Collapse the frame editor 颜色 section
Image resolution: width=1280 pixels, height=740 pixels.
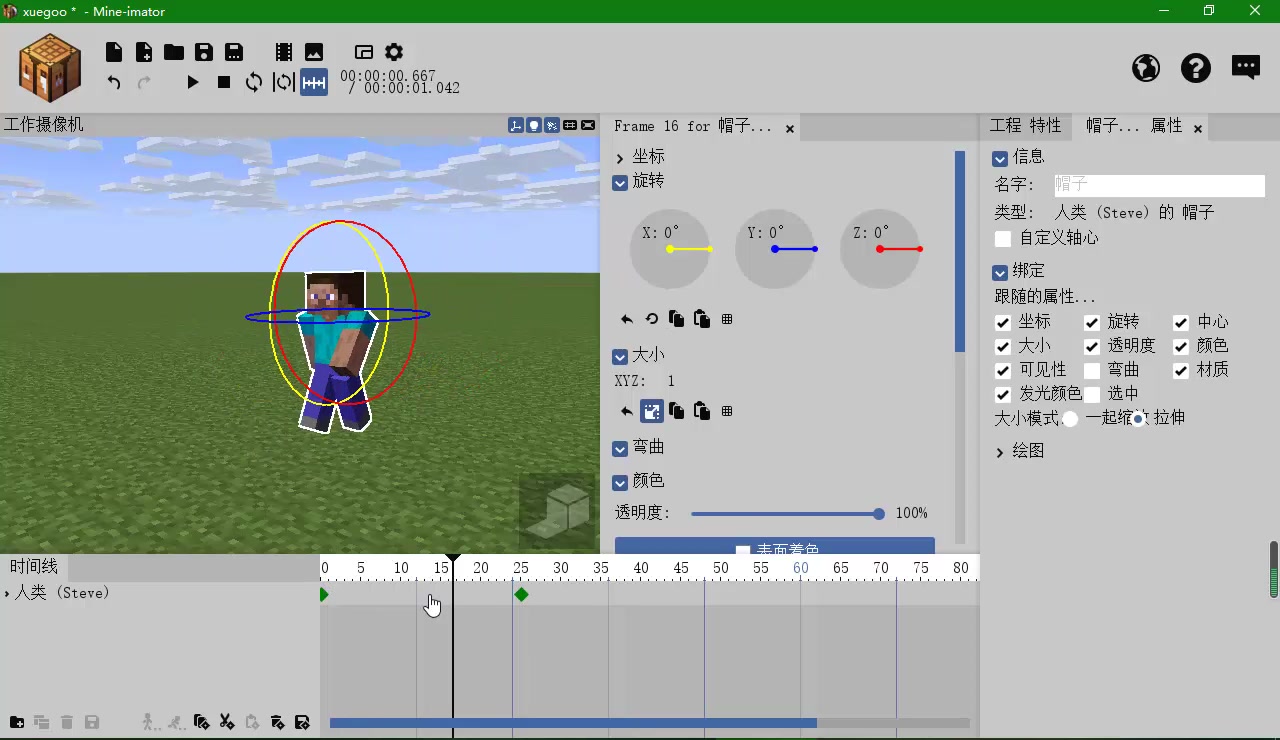pyautogui.click(x=620, y=483)
